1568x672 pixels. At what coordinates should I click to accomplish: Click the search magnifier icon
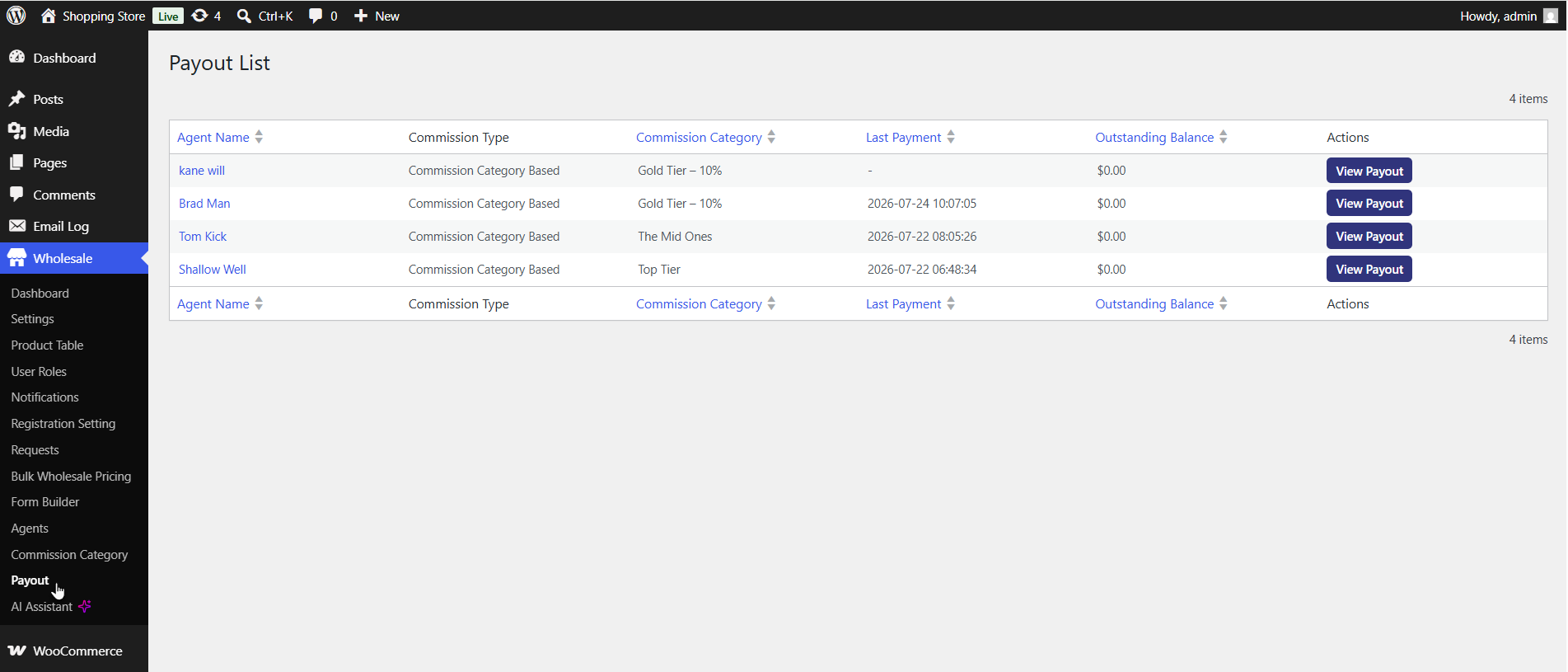(x=244, y=16)
